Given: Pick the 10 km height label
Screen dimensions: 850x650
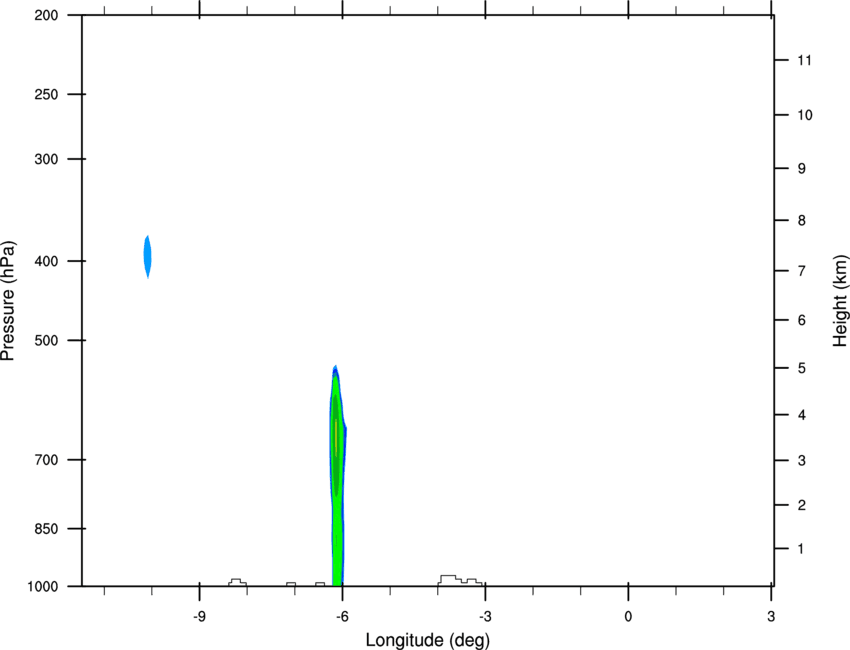Looking at the screenshot, I should click(x=805, y=115).
